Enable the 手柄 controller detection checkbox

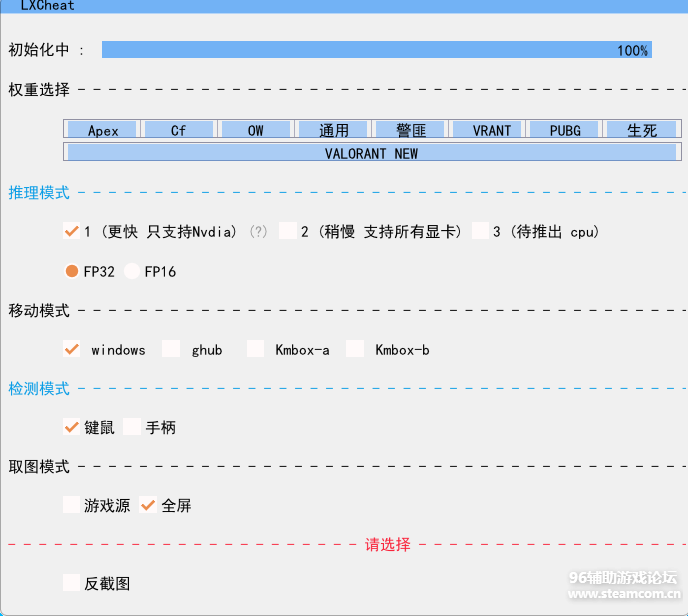pyautogui.click(x=133, y=427)
